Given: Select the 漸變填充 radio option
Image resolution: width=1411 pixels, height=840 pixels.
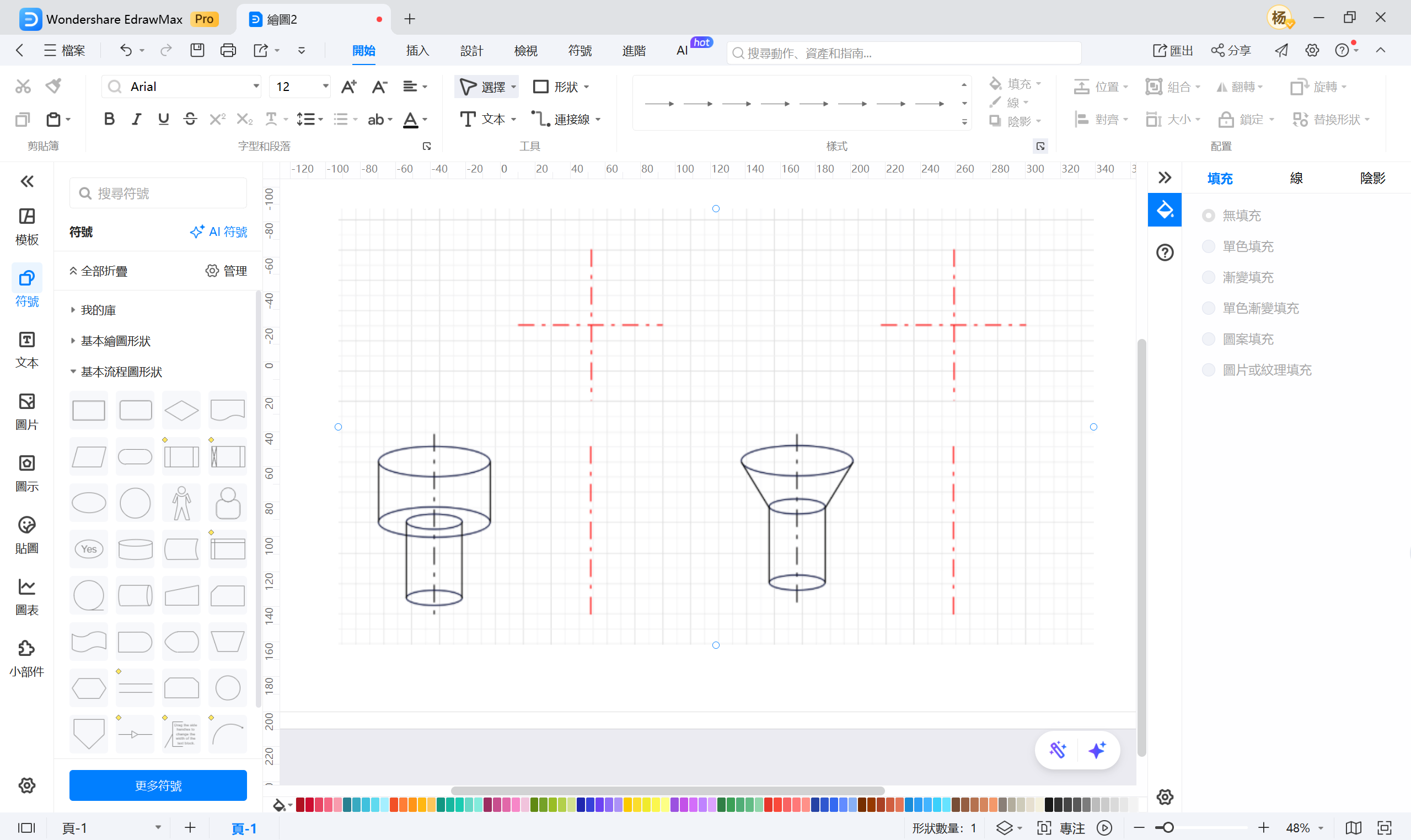Looking at the screenshot, I should click(x=1208, y=277).
